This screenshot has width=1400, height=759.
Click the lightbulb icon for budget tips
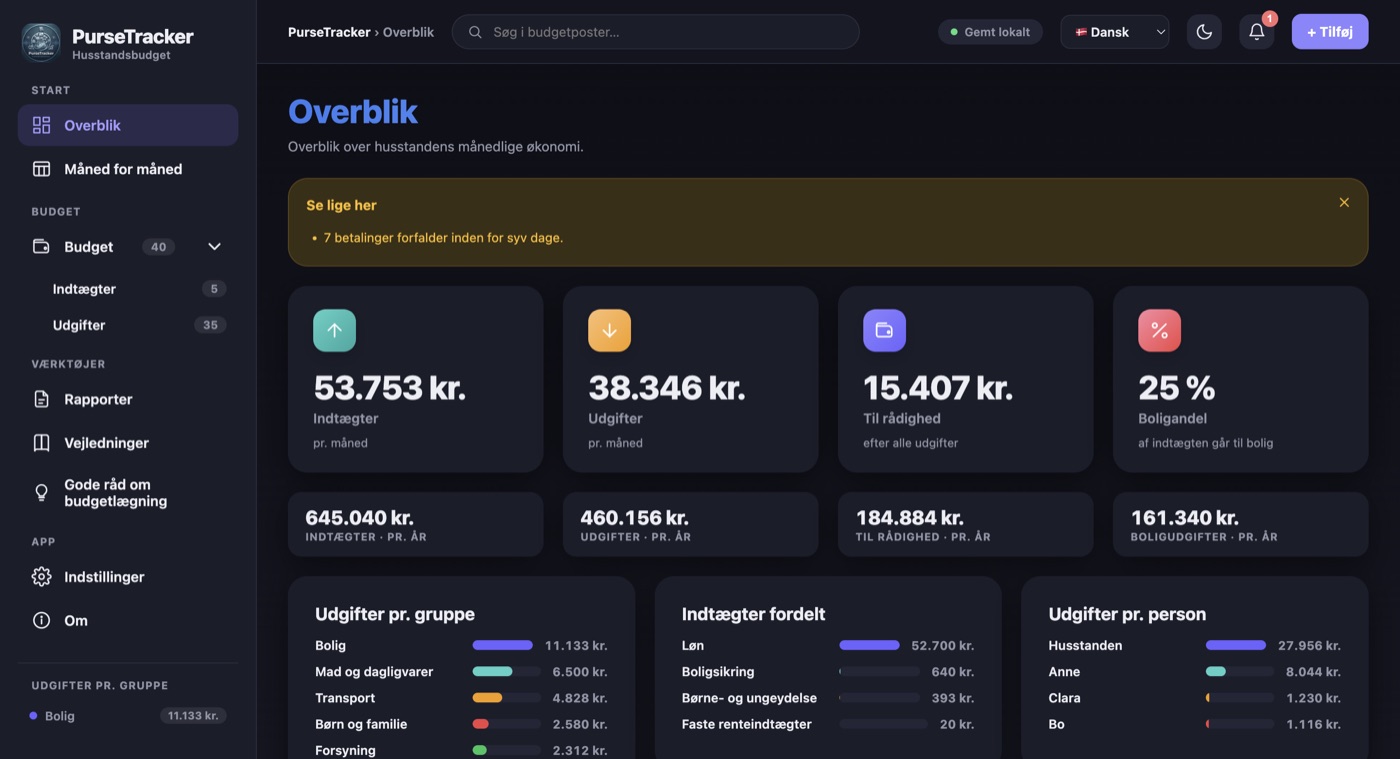(41, 492)
